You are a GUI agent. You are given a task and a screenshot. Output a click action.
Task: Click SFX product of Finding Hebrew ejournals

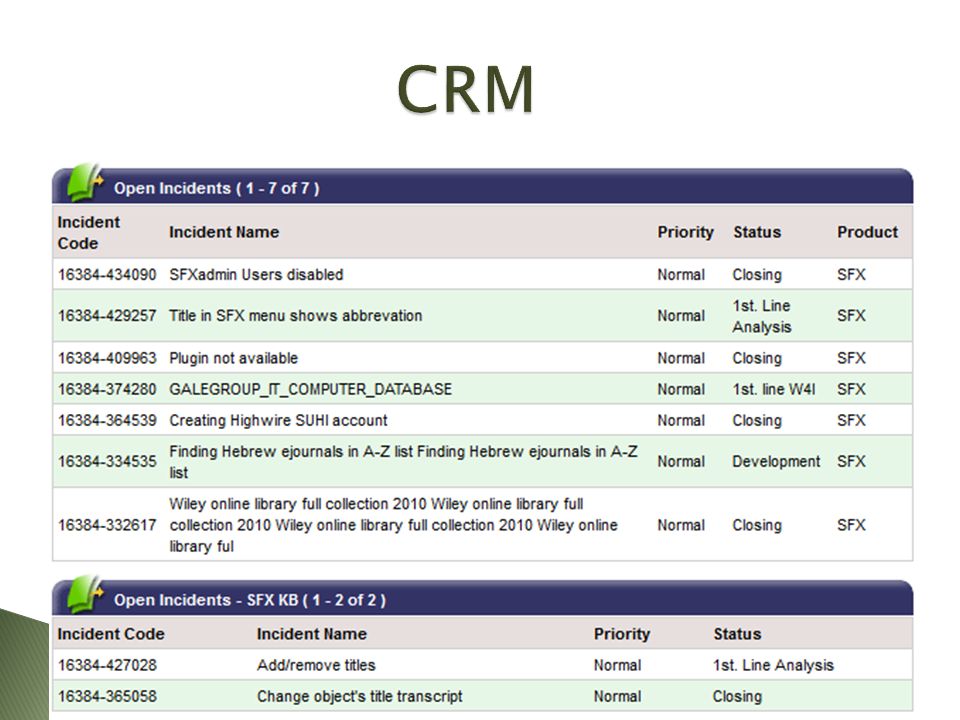point(851,462)
